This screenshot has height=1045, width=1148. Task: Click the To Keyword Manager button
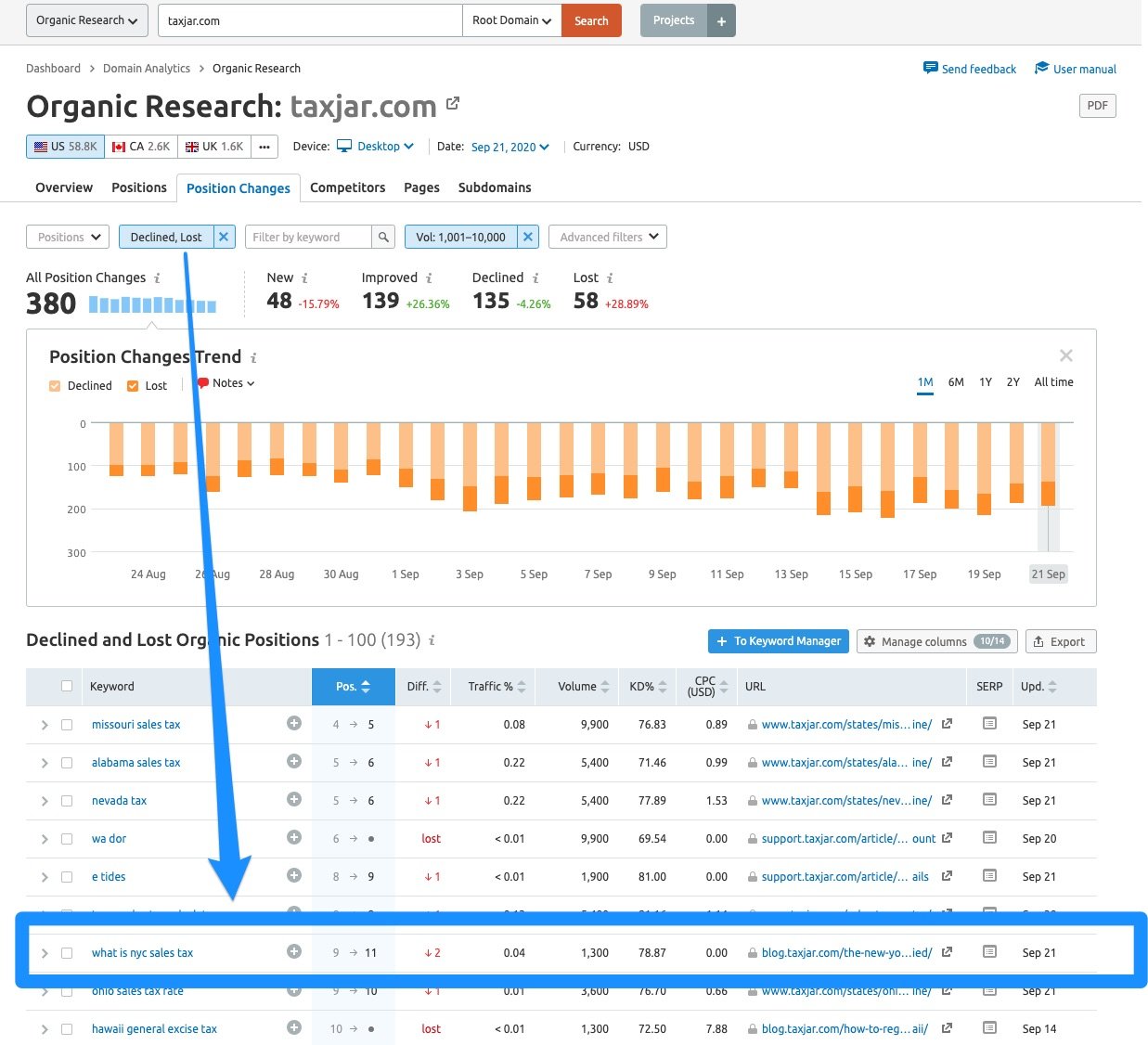point(778,641)
